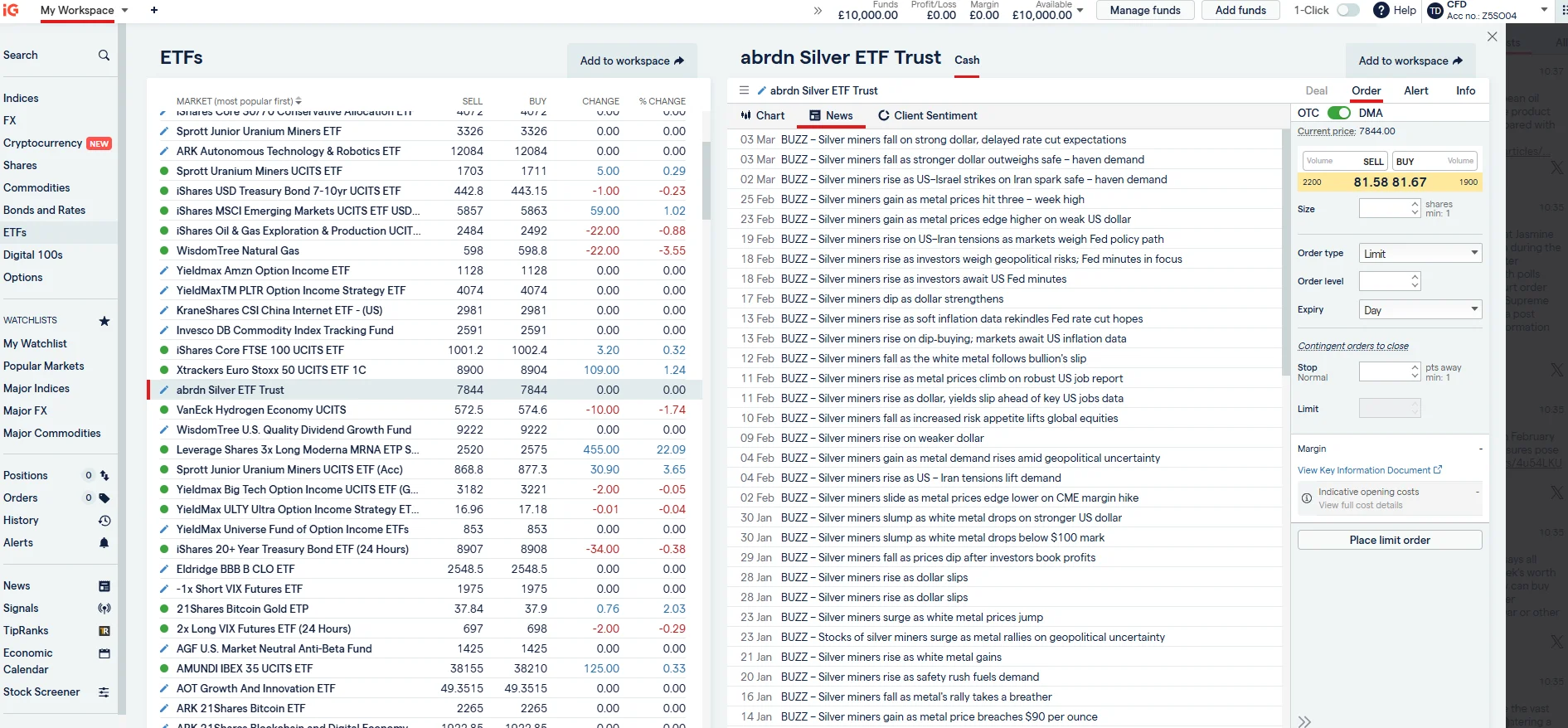Toggle the OTC/DMA switch
The height and width of the screenshot is (728, 1568).
click(1339, 113)
